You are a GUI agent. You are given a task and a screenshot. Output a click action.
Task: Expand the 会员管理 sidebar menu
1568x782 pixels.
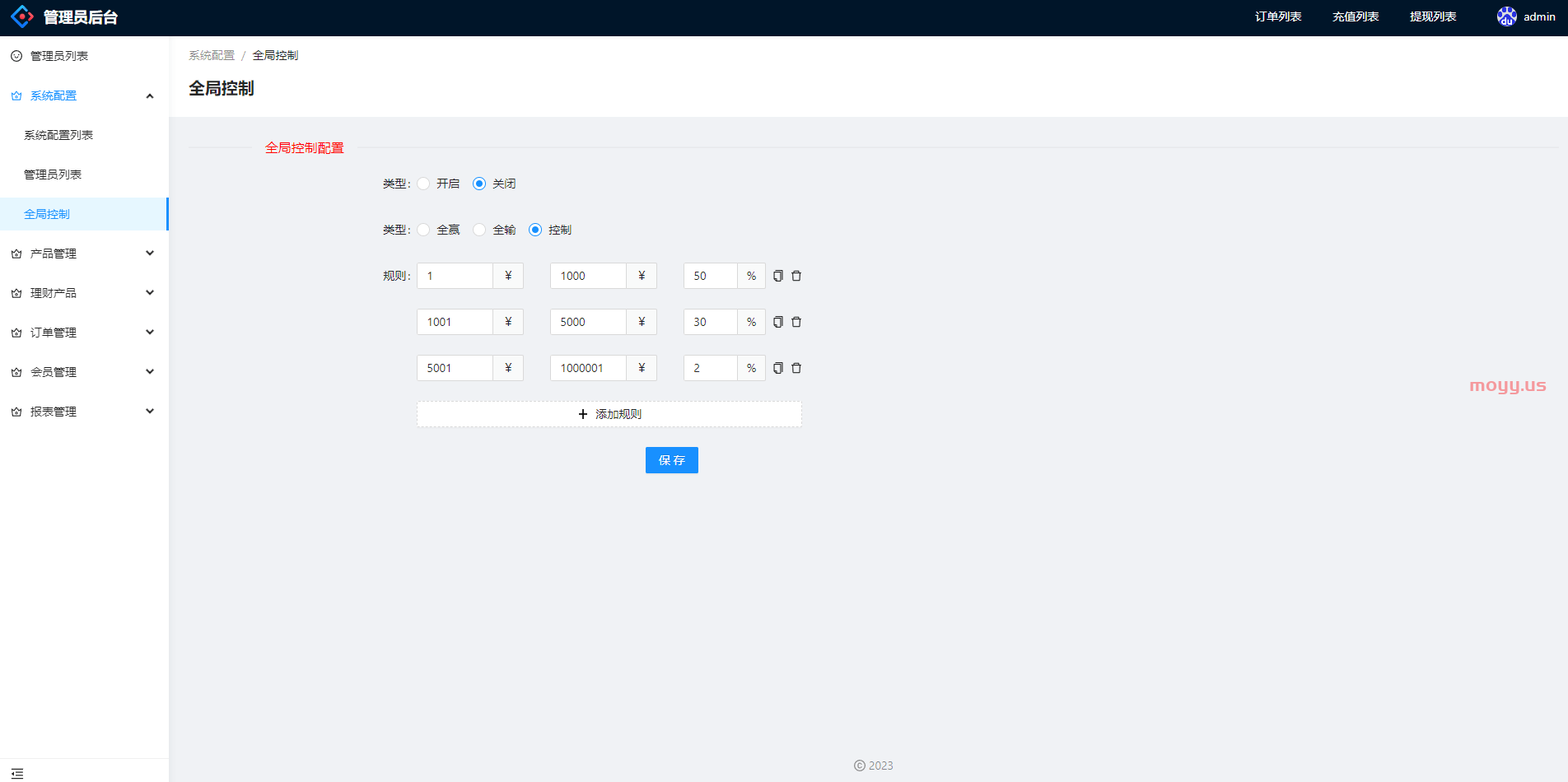coord(83,372)
